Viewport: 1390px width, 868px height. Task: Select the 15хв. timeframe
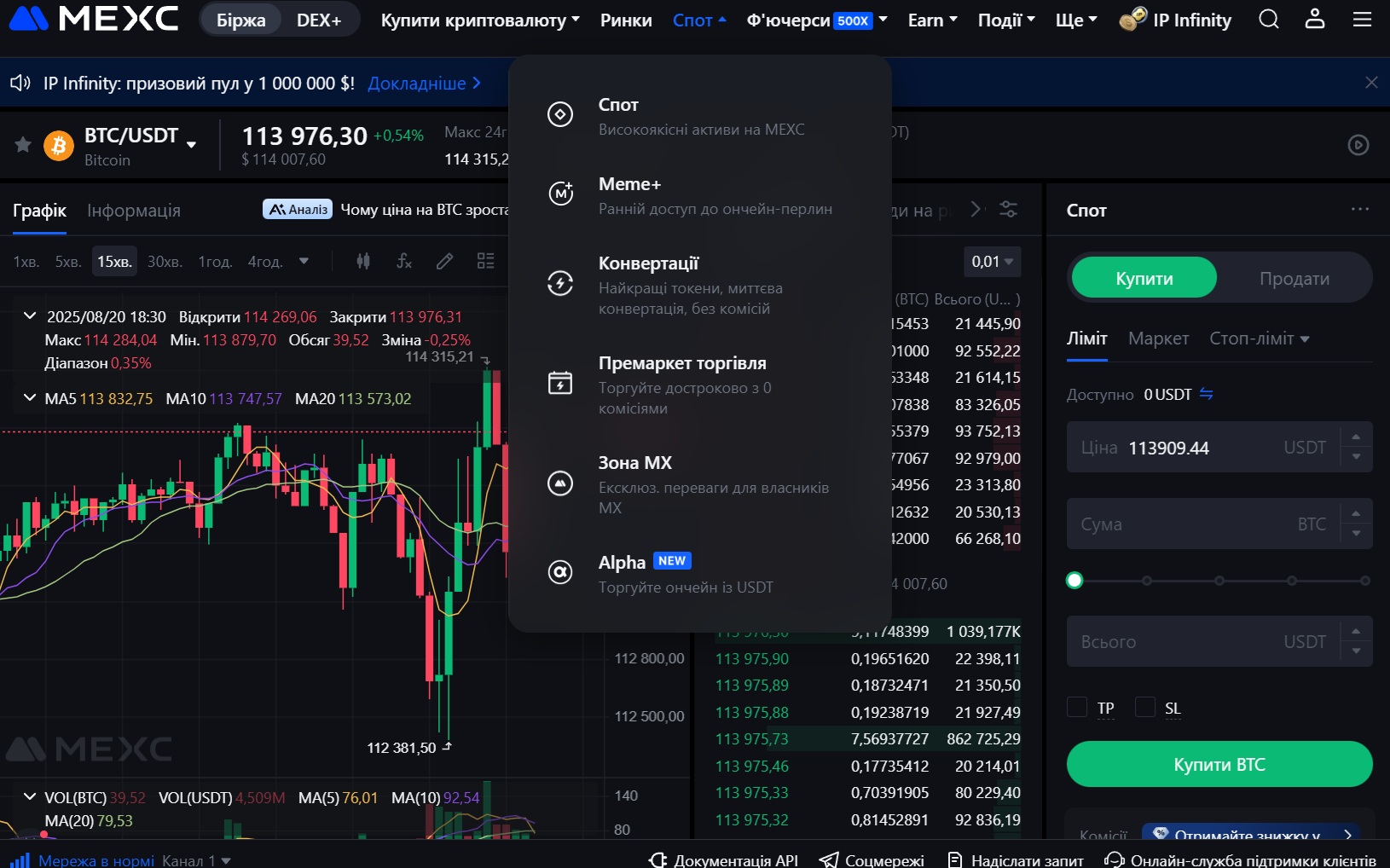click(x=114, y=261)
